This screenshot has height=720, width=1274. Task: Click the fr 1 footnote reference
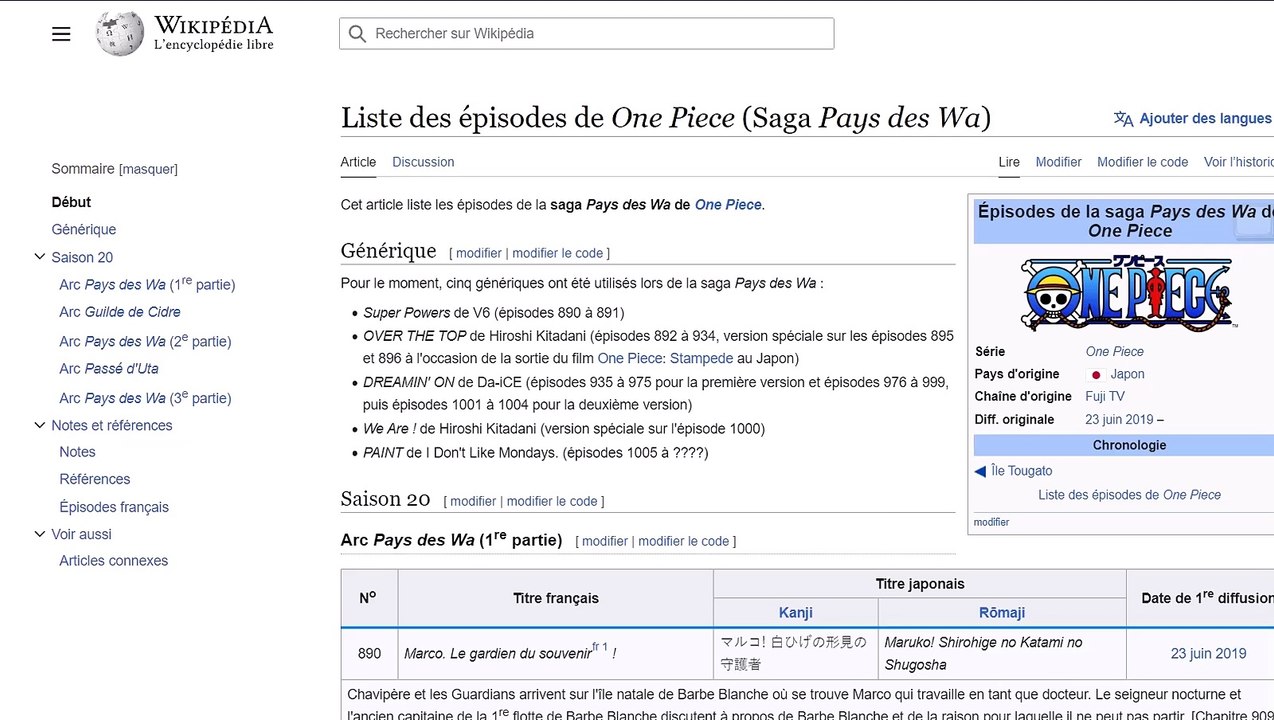click(600, 648)
